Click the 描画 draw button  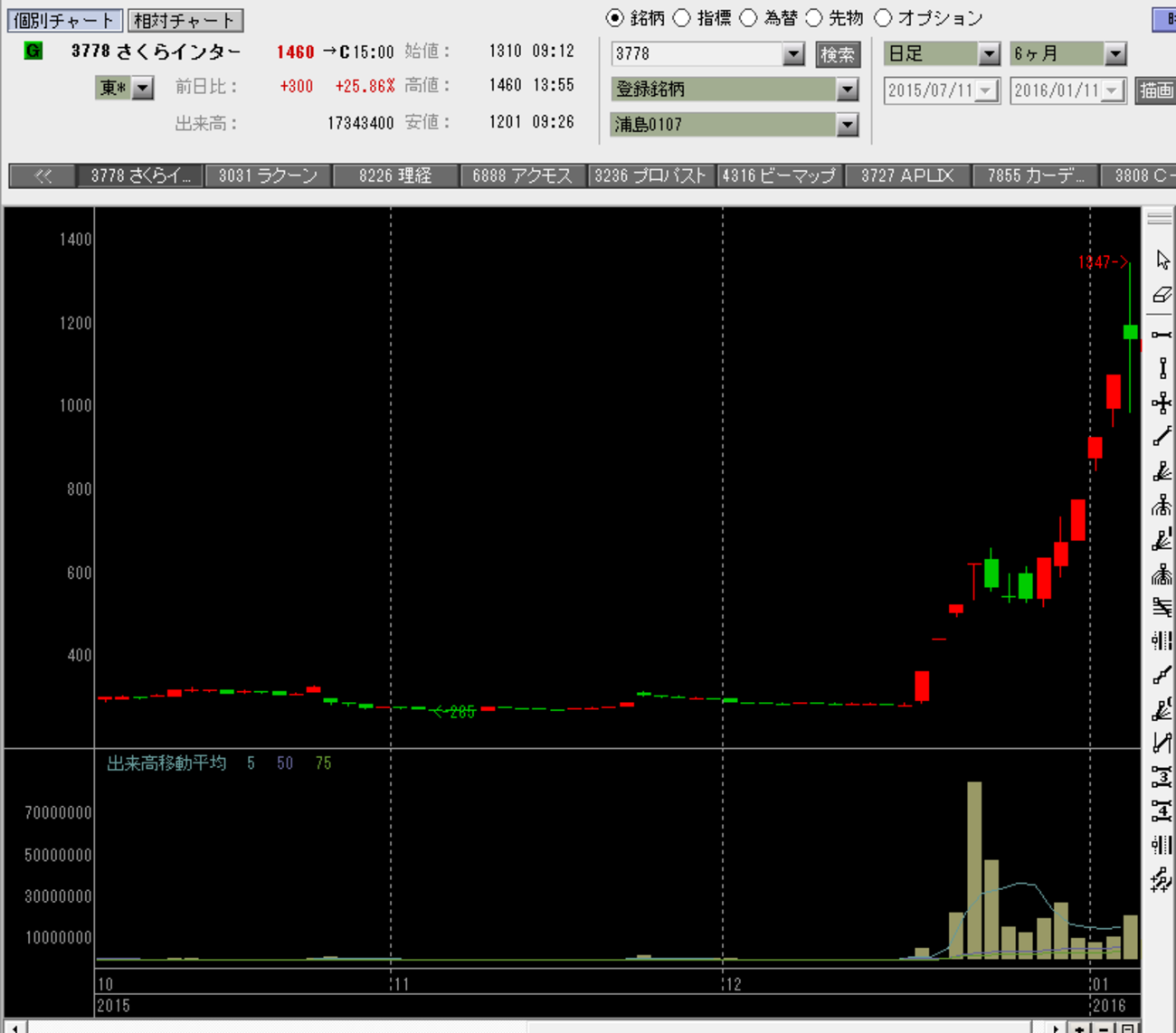pos(1155,90)
